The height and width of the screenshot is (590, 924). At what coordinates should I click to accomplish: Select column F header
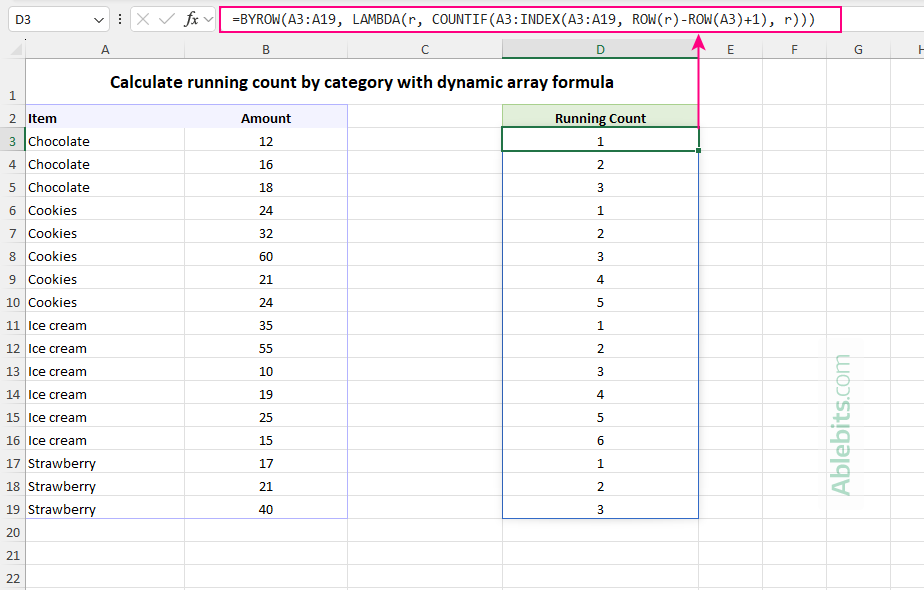[794, 50]
